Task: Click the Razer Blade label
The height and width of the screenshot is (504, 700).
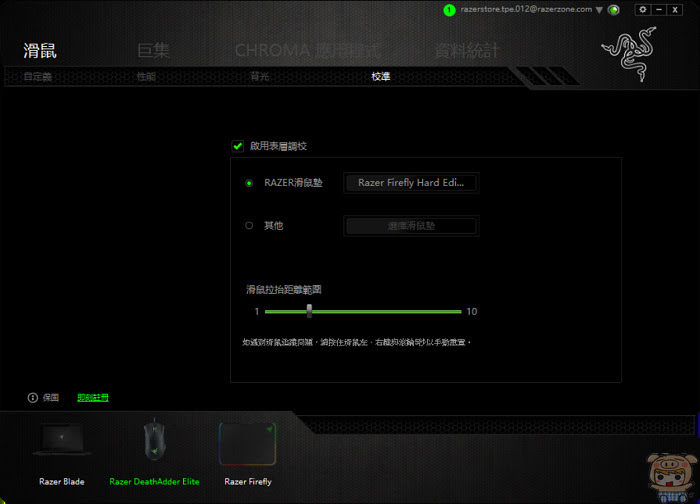Action: point(62,481)
